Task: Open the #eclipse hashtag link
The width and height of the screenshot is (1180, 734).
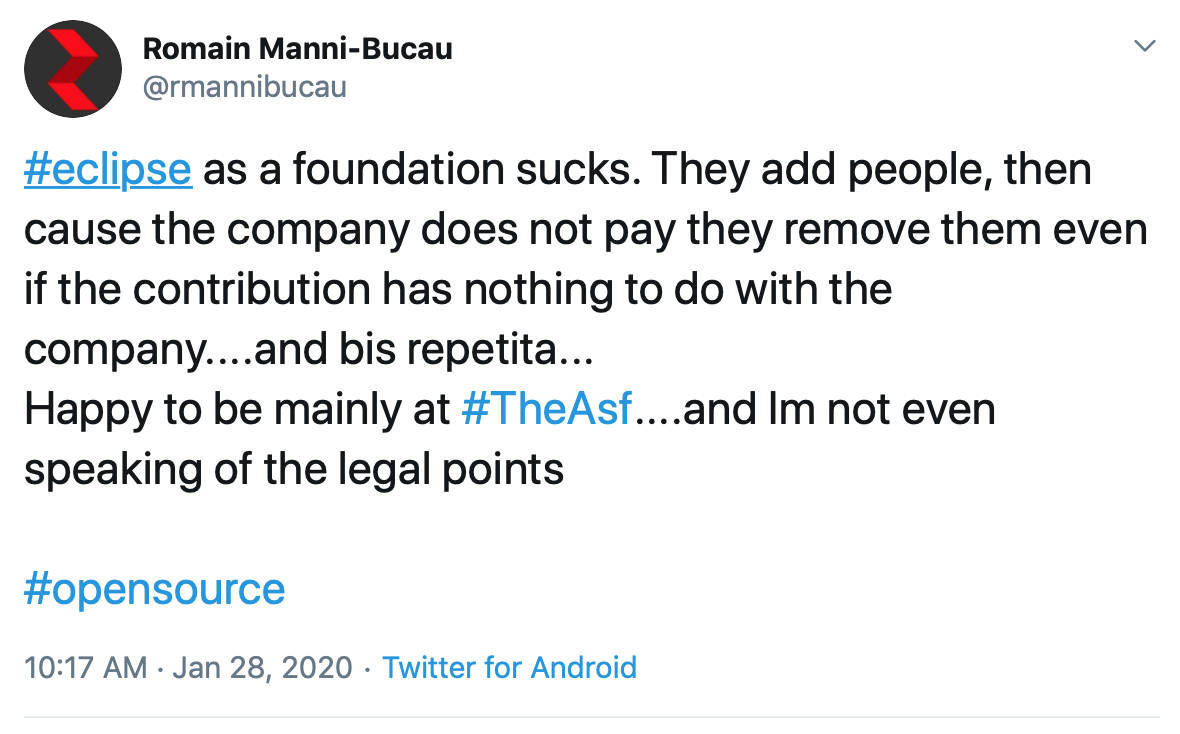Action: (x=107, y=170)
